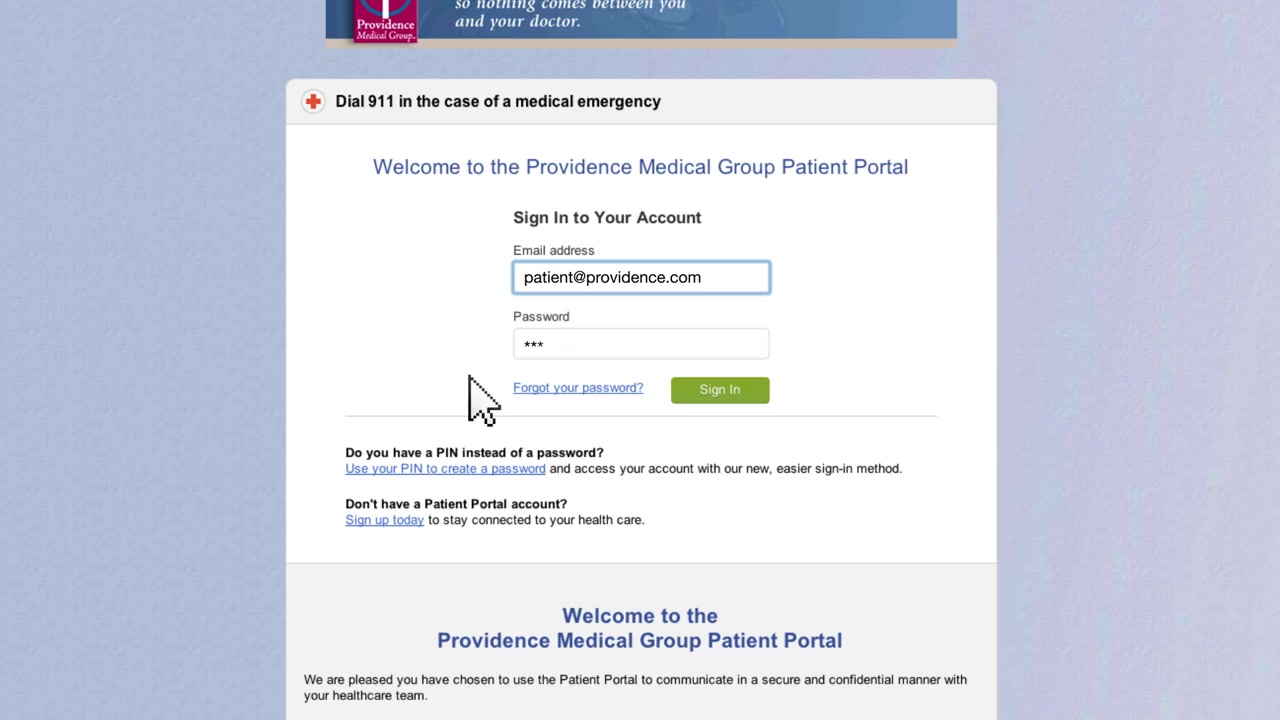Click the Providence Medical Group logo
Screen dimensions: 1280x720
pos(385,21)
